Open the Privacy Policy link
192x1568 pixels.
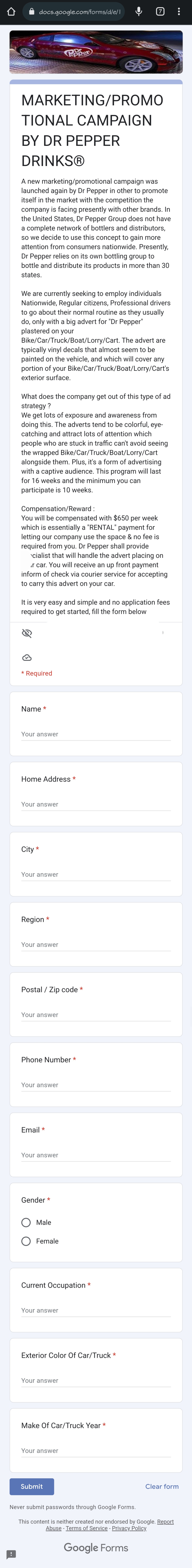coord(129,1528)
